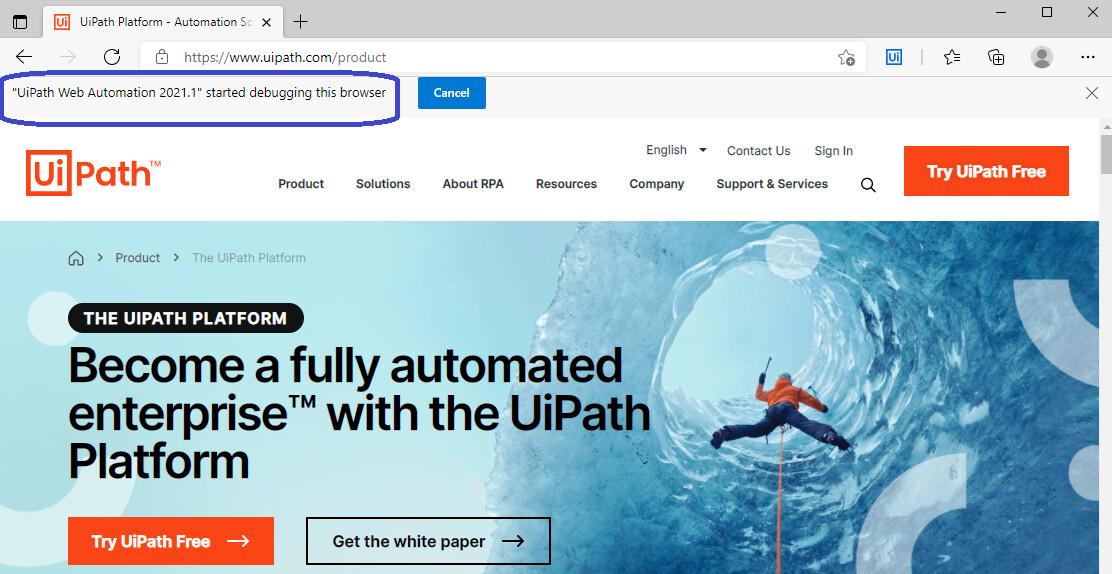
Task: Open a new browser tab
Action: tap(301, 22)
